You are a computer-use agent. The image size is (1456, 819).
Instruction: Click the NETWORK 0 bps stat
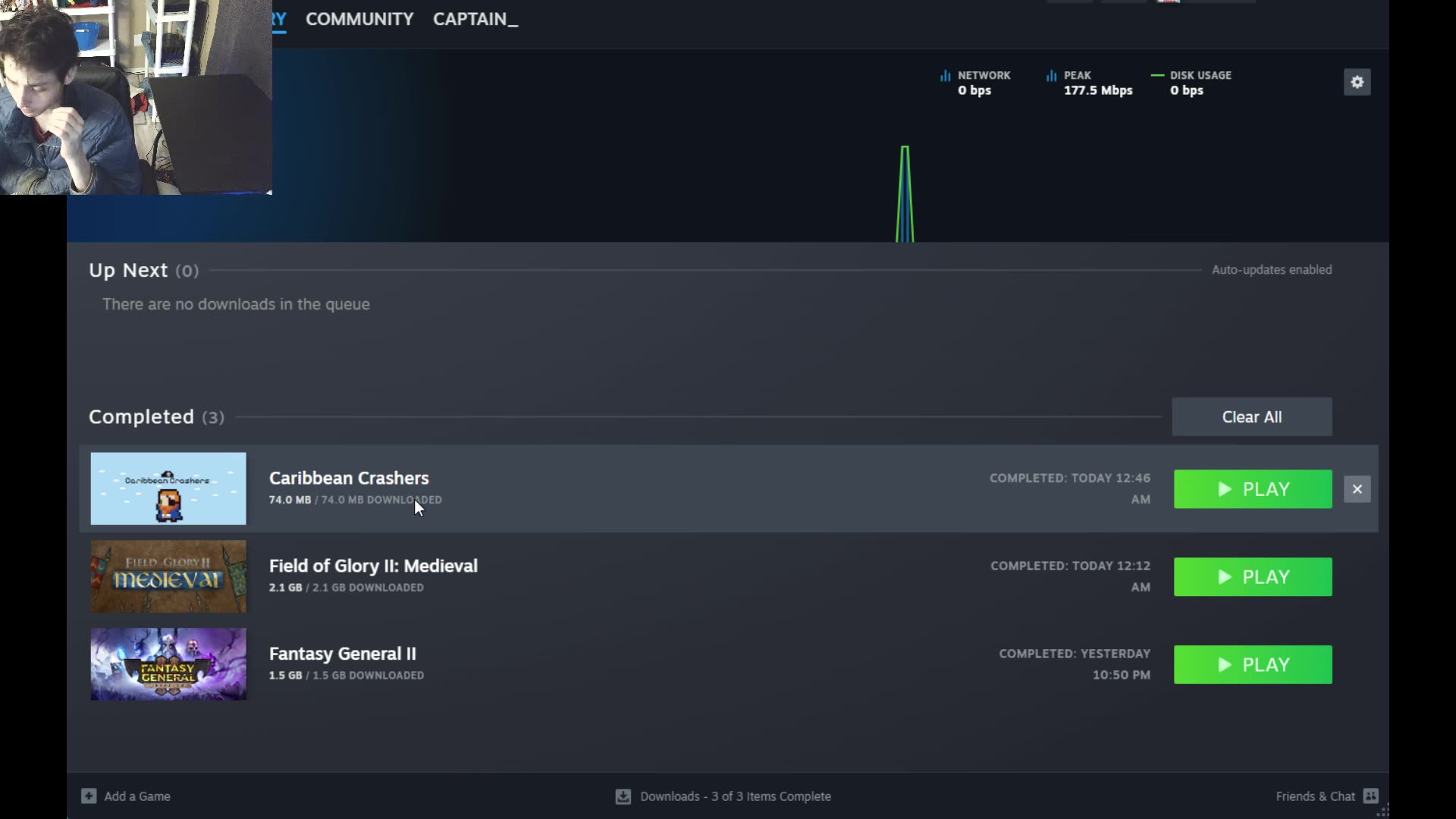pyautogui.click(x=975, y=83)
